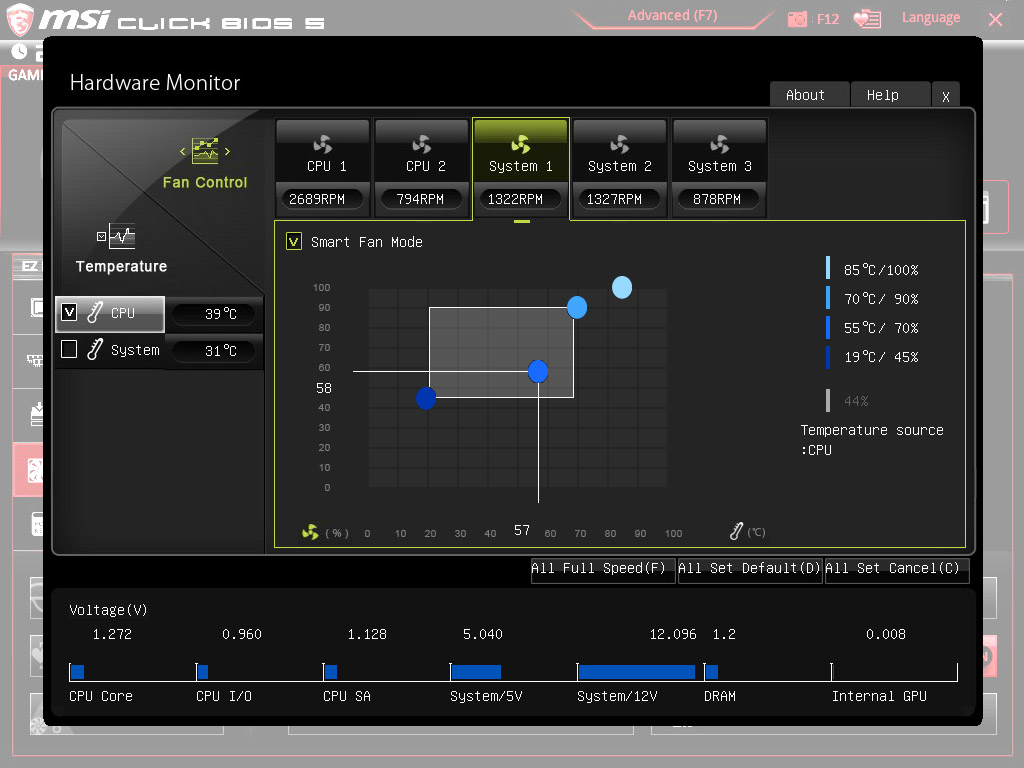Click the CPU I/O voltage bar
Screen dimensions: 1024x768
202,672
